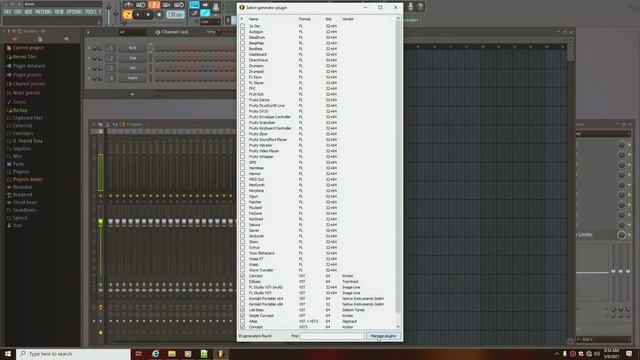Viewport: 640px width, 360px height.
Task: Check the FPC plugin checkbox
Action: 243,89
